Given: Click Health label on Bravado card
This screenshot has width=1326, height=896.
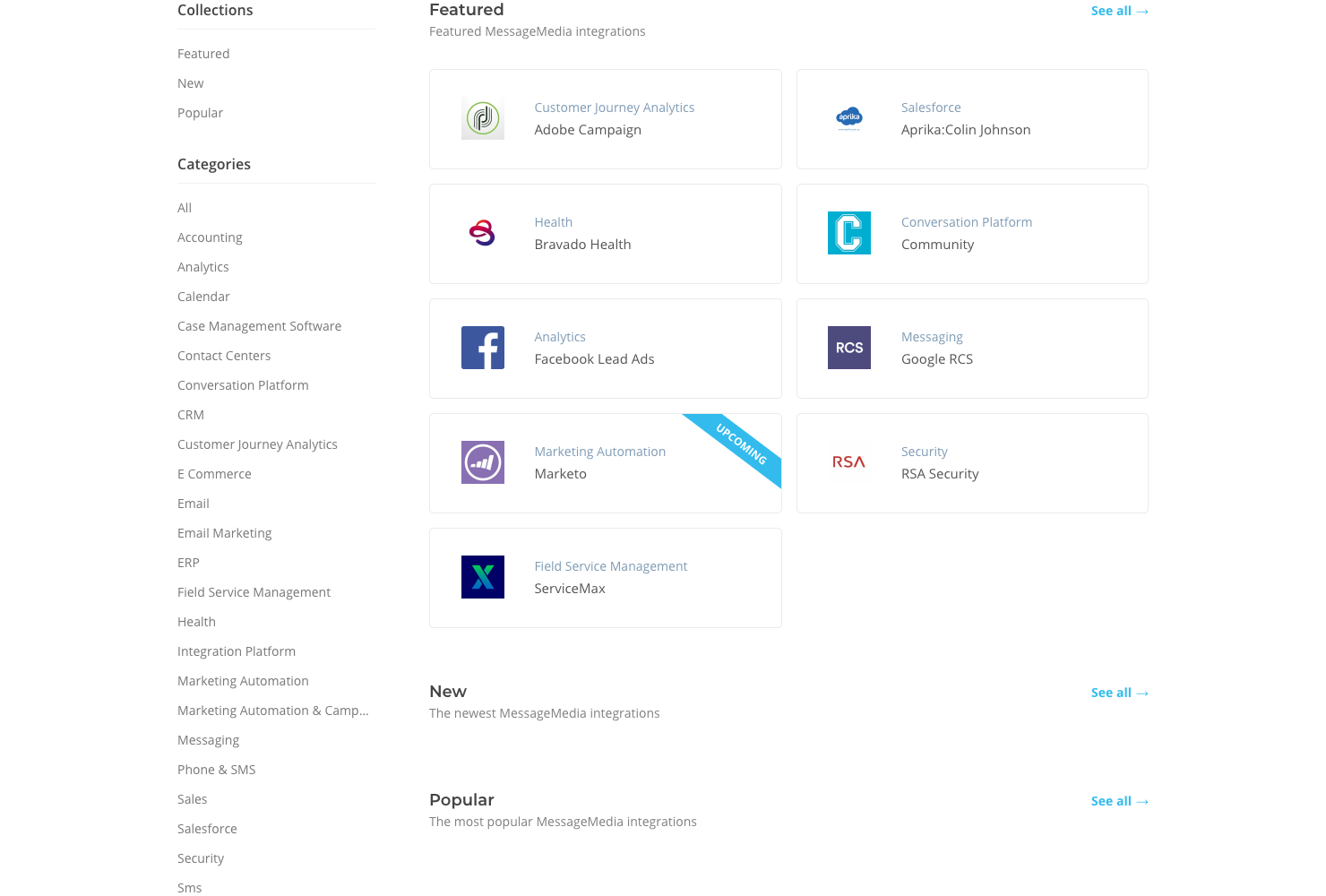Looking at the screenshot, I should [x=553, y=222].
